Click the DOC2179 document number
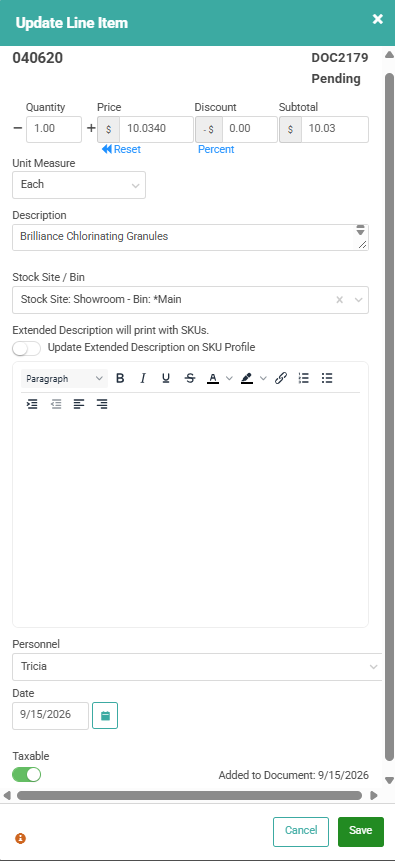Viewport: 395px width, 861px height. (x=340, y=58)
